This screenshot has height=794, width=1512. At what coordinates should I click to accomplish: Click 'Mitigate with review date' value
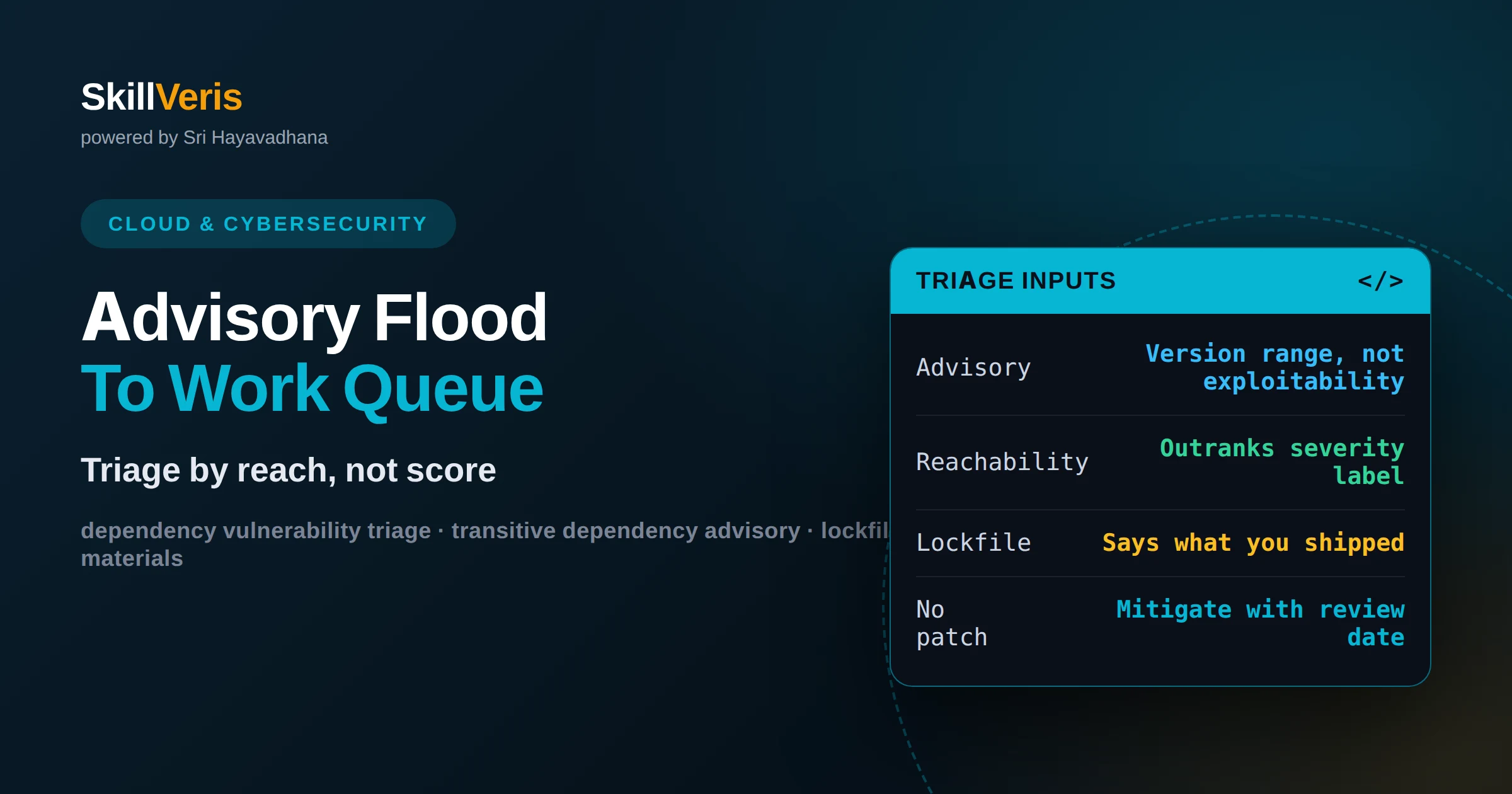click(1260, 623)
